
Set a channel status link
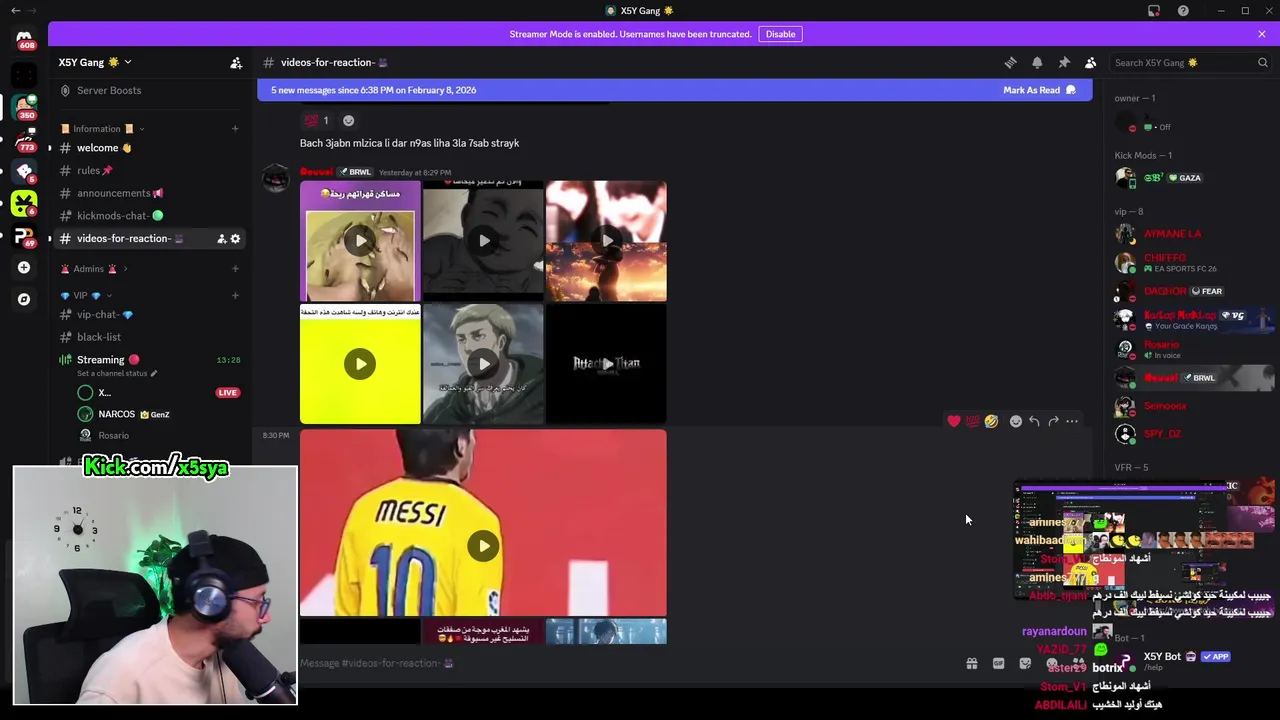[116, 374]
